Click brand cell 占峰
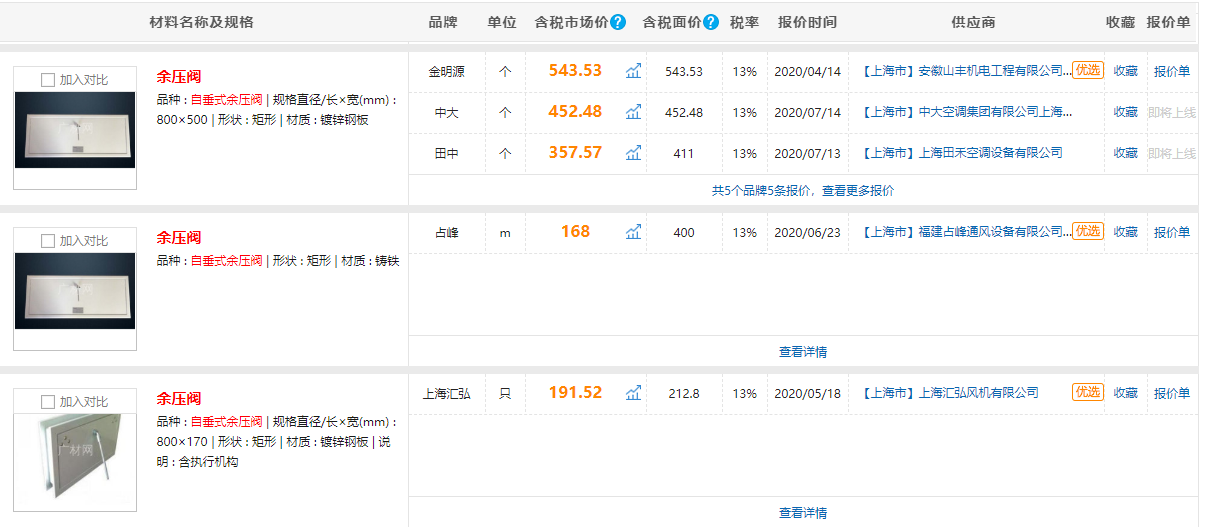Screen dimensions: 1207x527 [x=447, y=233]
